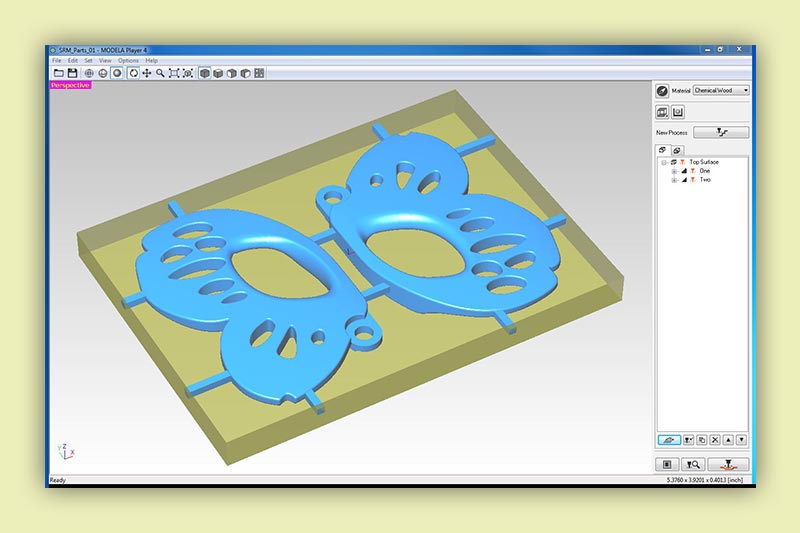Click the Open file folder icon
This screenshot has height=533, width=800.
pyautogui.click(x=59, y=73)
